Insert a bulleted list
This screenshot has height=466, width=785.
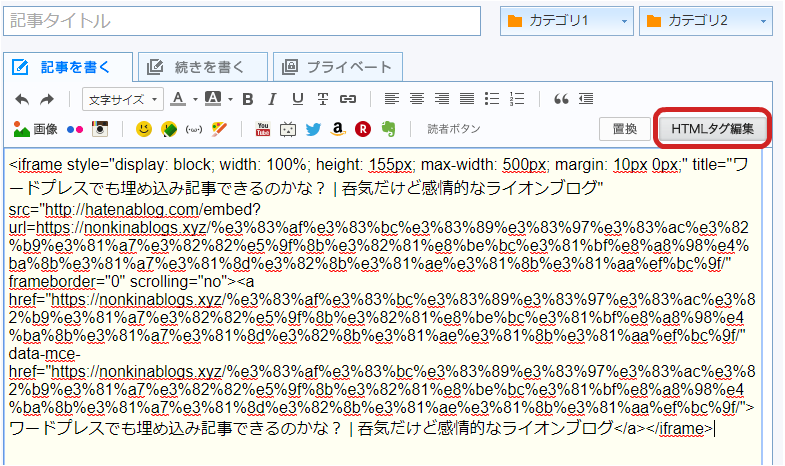point(492,99)
